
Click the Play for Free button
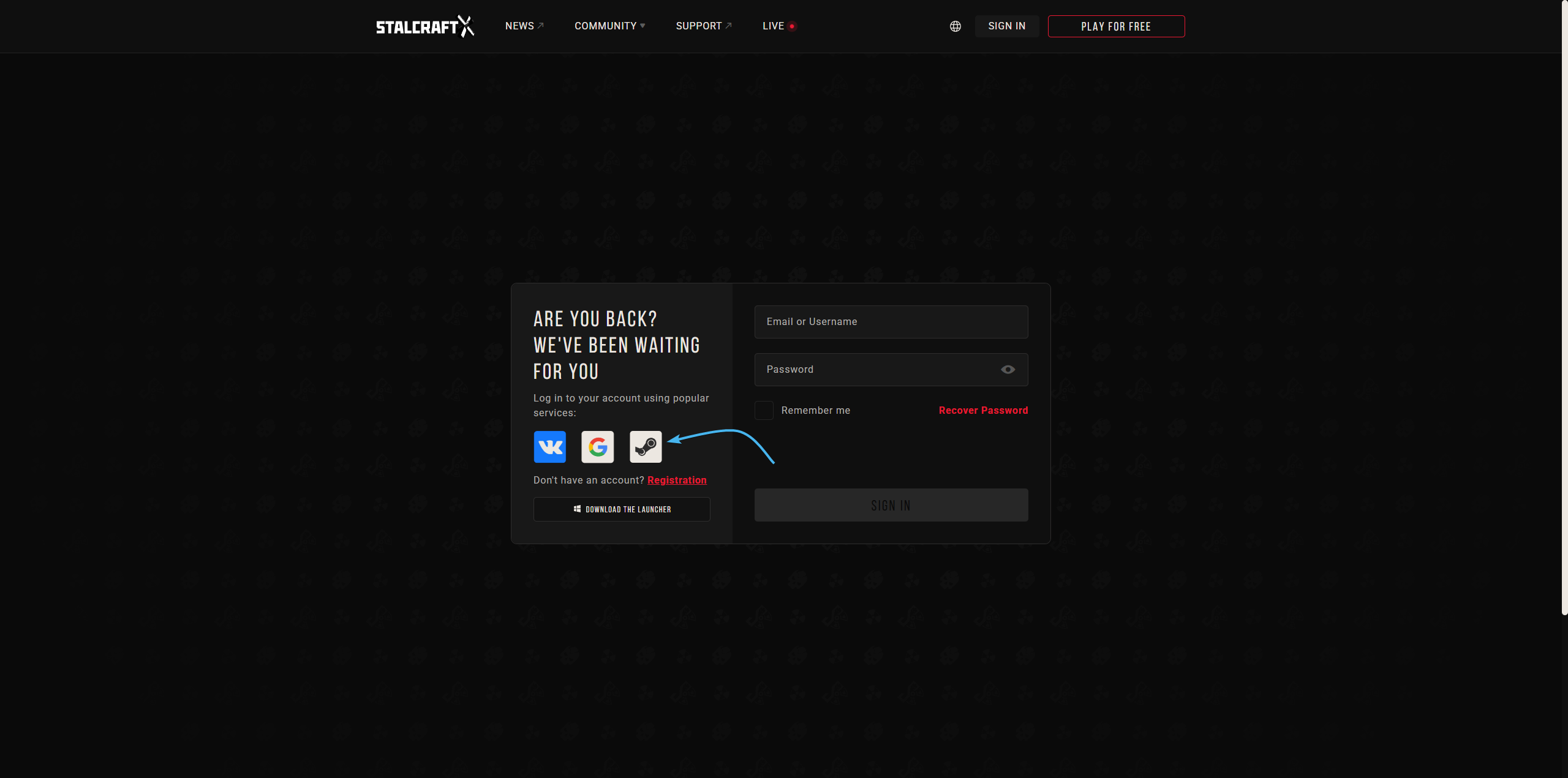pos(1116,26)
